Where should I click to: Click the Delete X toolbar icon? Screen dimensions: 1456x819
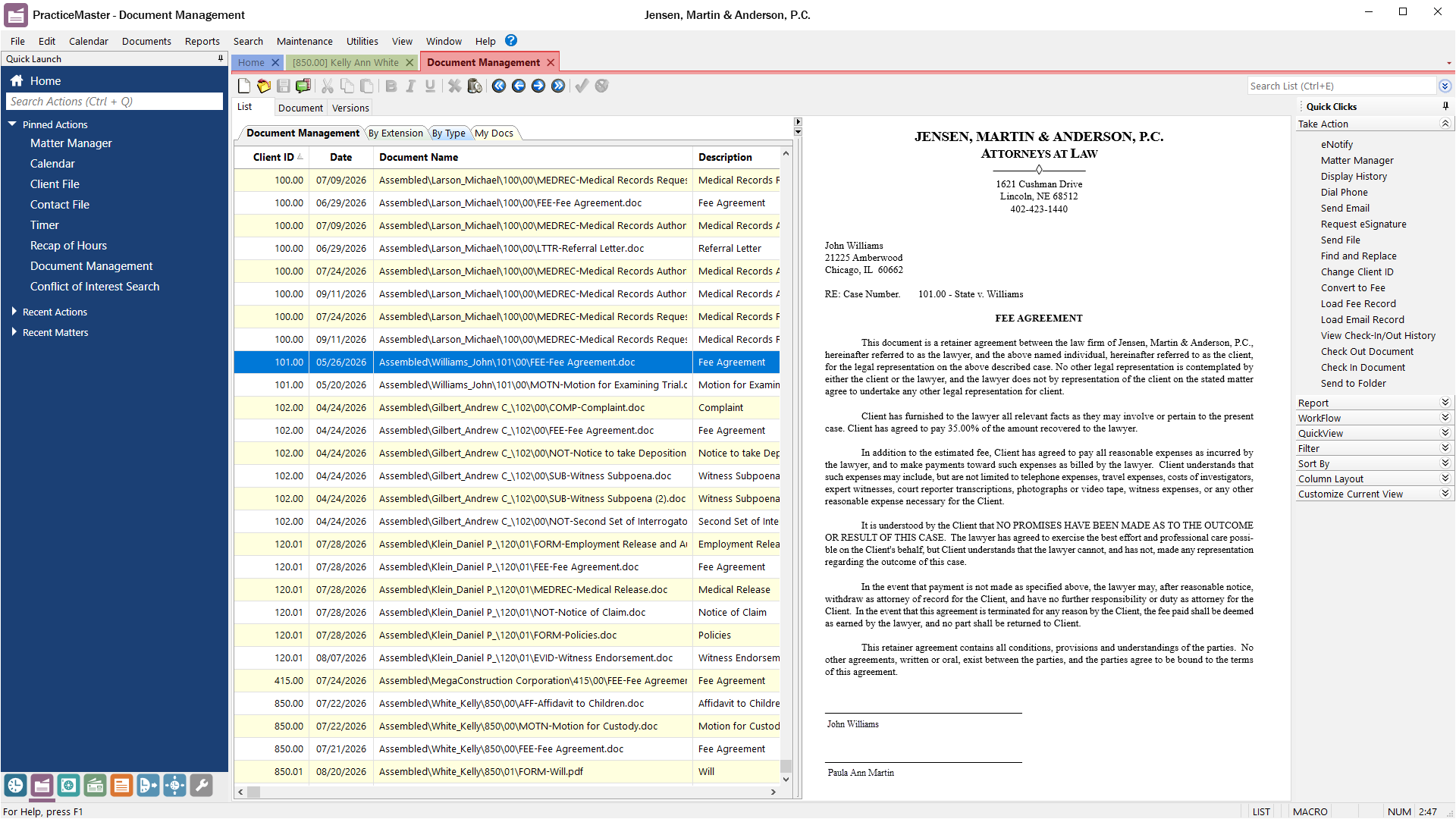(x=454, y=86)
